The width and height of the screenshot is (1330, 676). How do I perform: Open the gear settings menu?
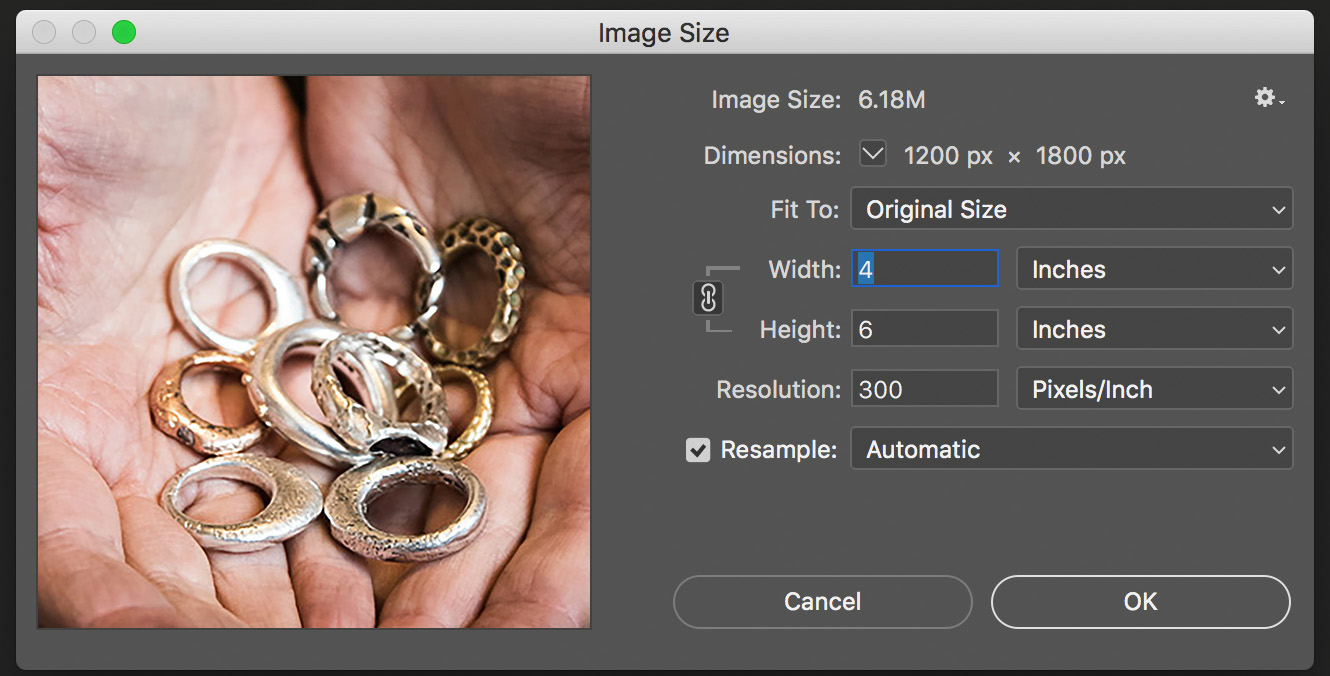pos(1269,98)
